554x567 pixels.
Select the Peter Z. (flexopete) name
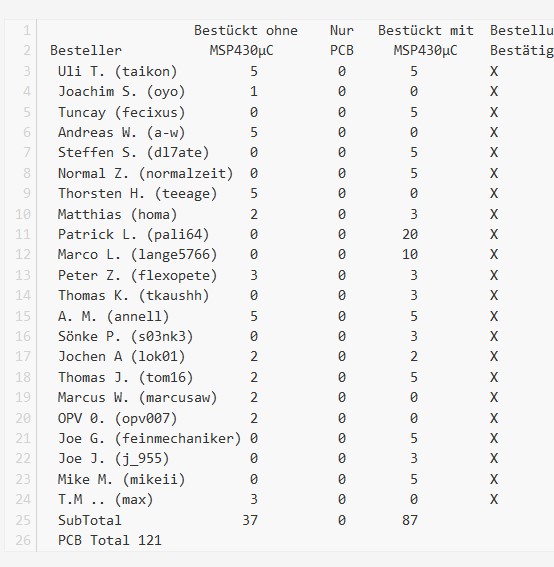tap(137, 275)
